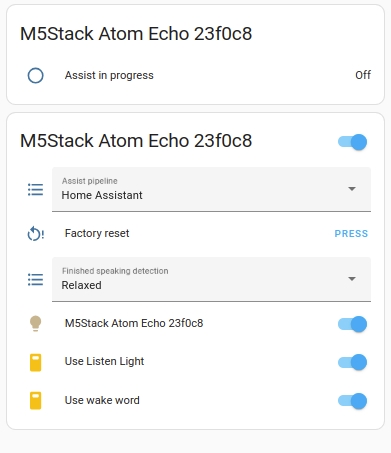Click the Assist in progress circle icon
391x453 pixels.
(35, 75)
